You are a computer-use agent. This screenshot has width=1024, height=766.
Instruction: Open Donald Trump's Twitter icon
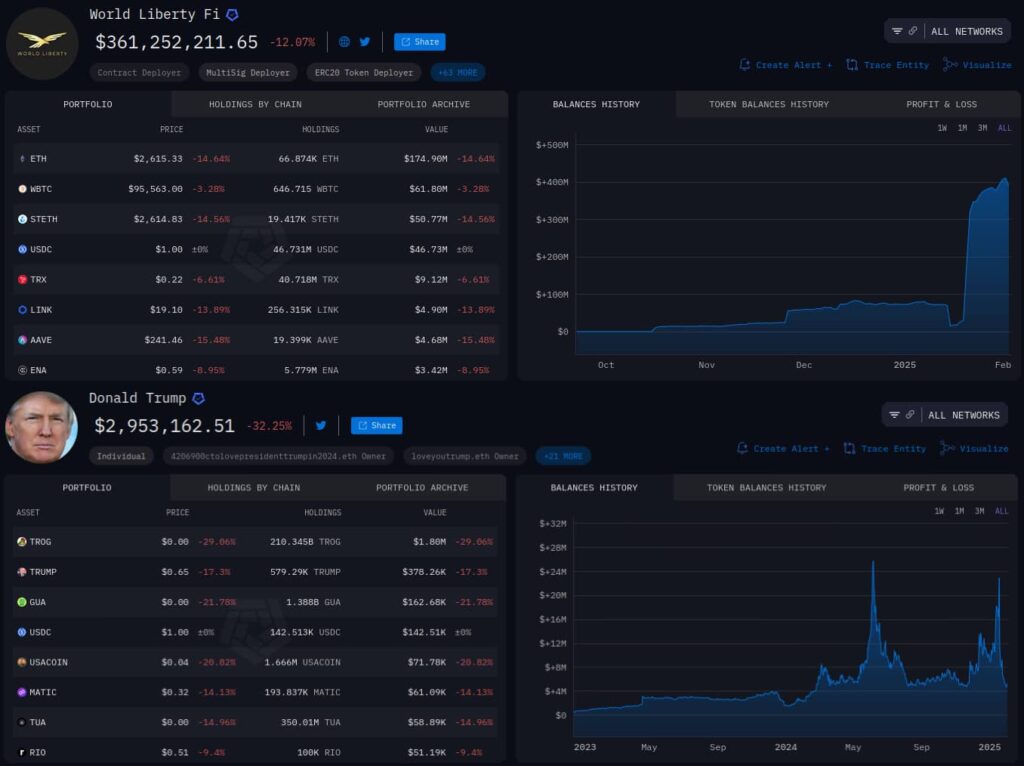[x=321, y=425]
